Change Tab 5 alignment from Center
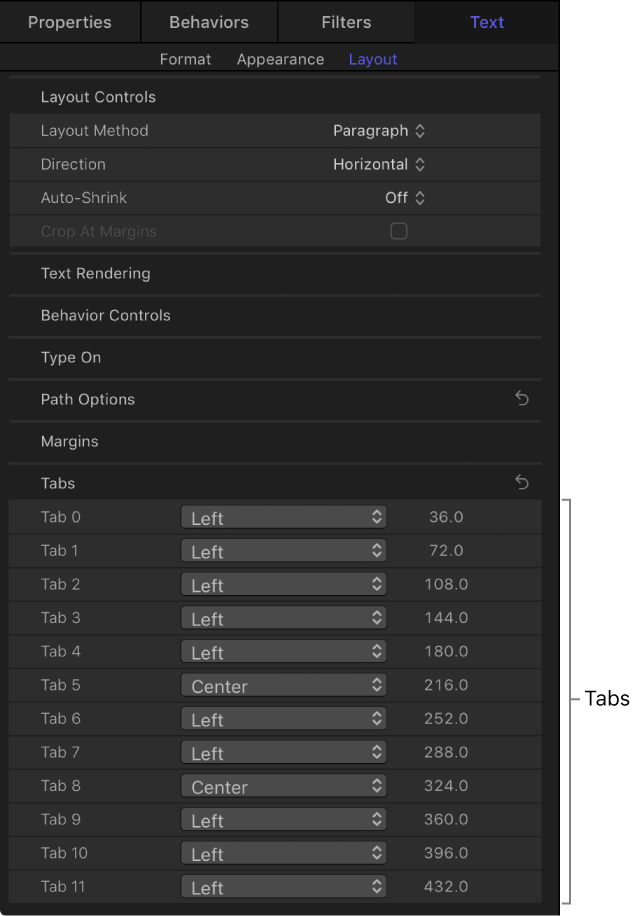Screen dimensions: 638x916 pyautogui.click(x=283, y=685)
